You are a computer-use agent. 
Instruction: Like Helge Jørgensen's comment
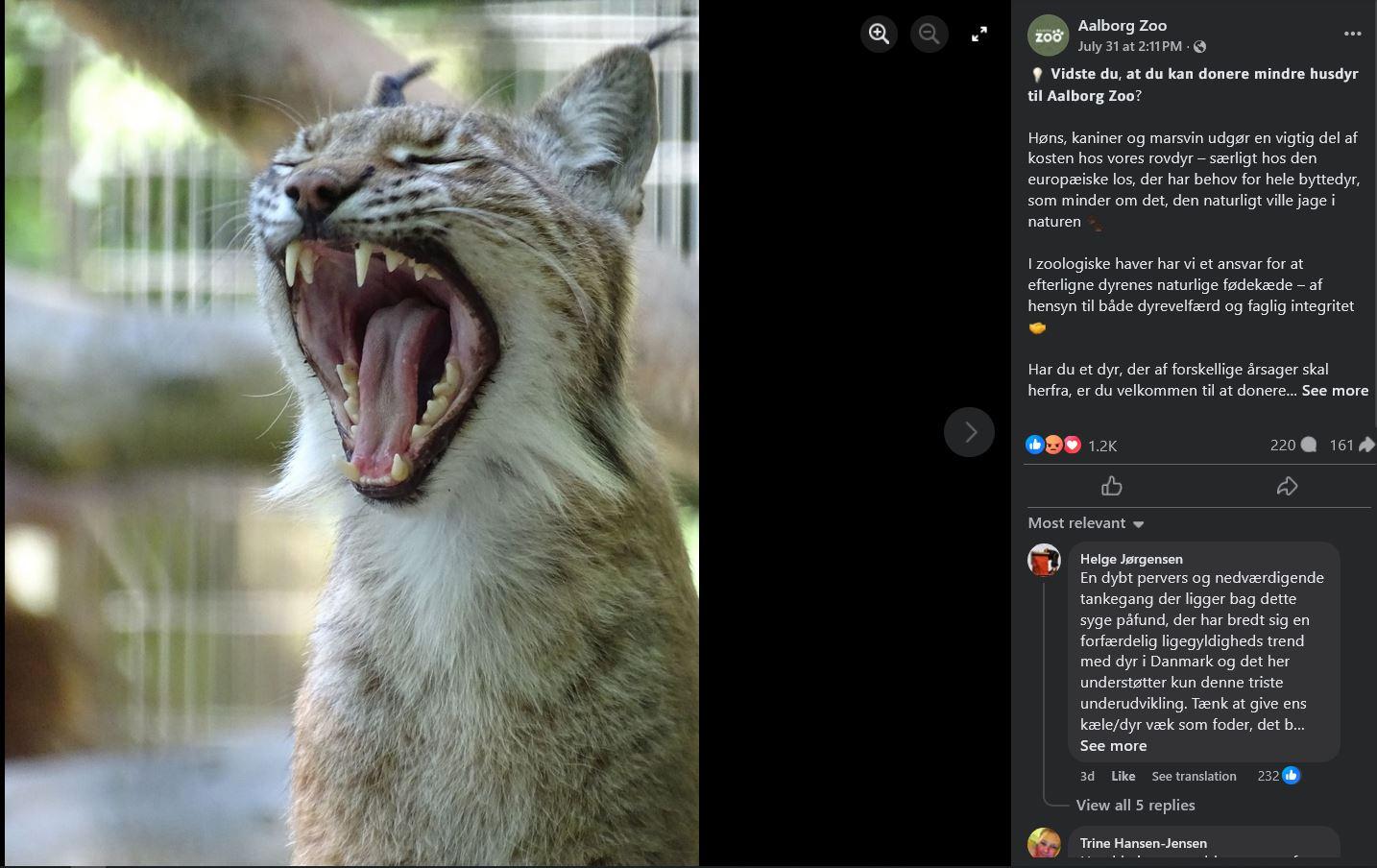point(1123,776)
